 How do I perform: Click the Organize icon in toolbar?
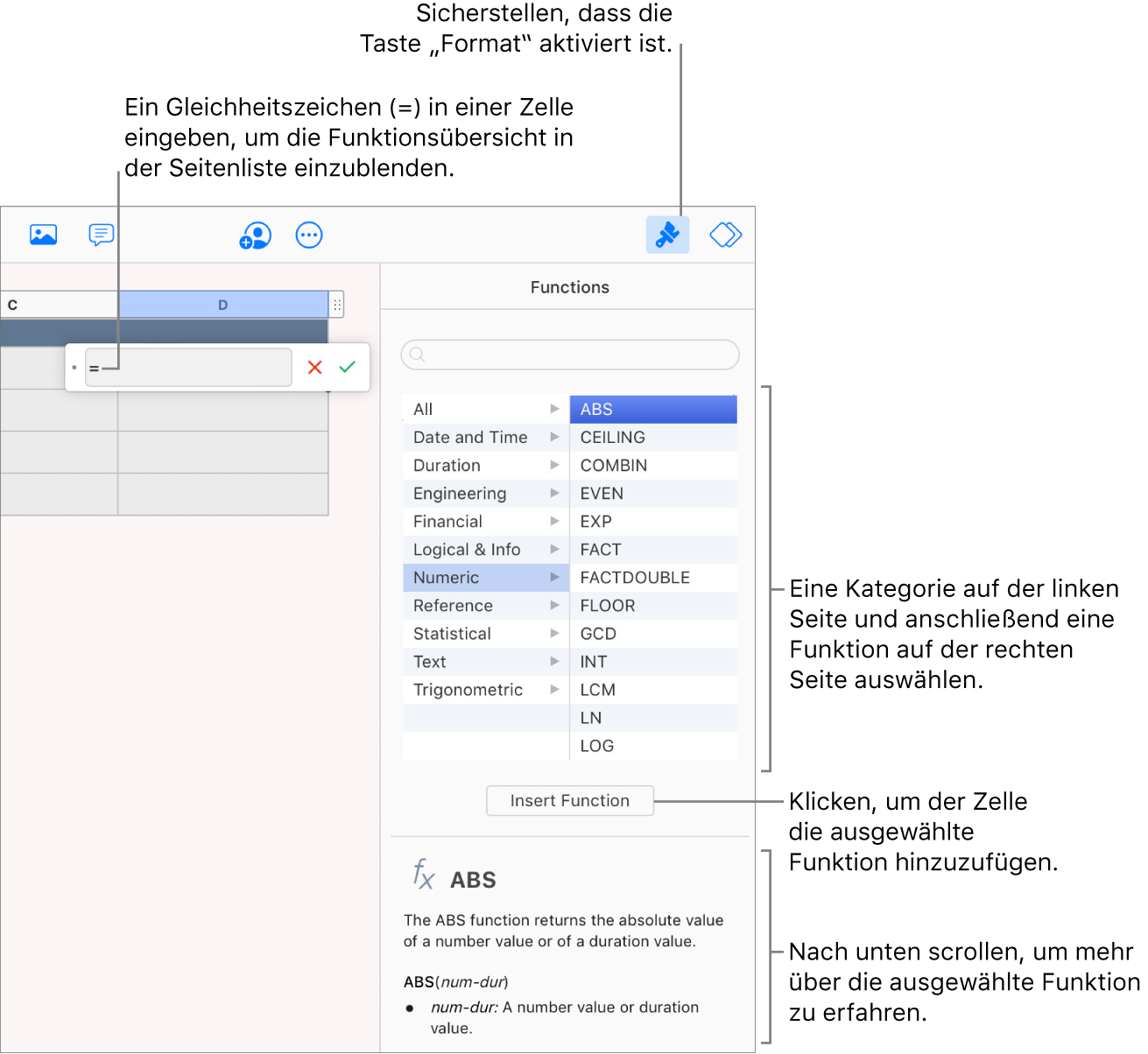(726, 235)
